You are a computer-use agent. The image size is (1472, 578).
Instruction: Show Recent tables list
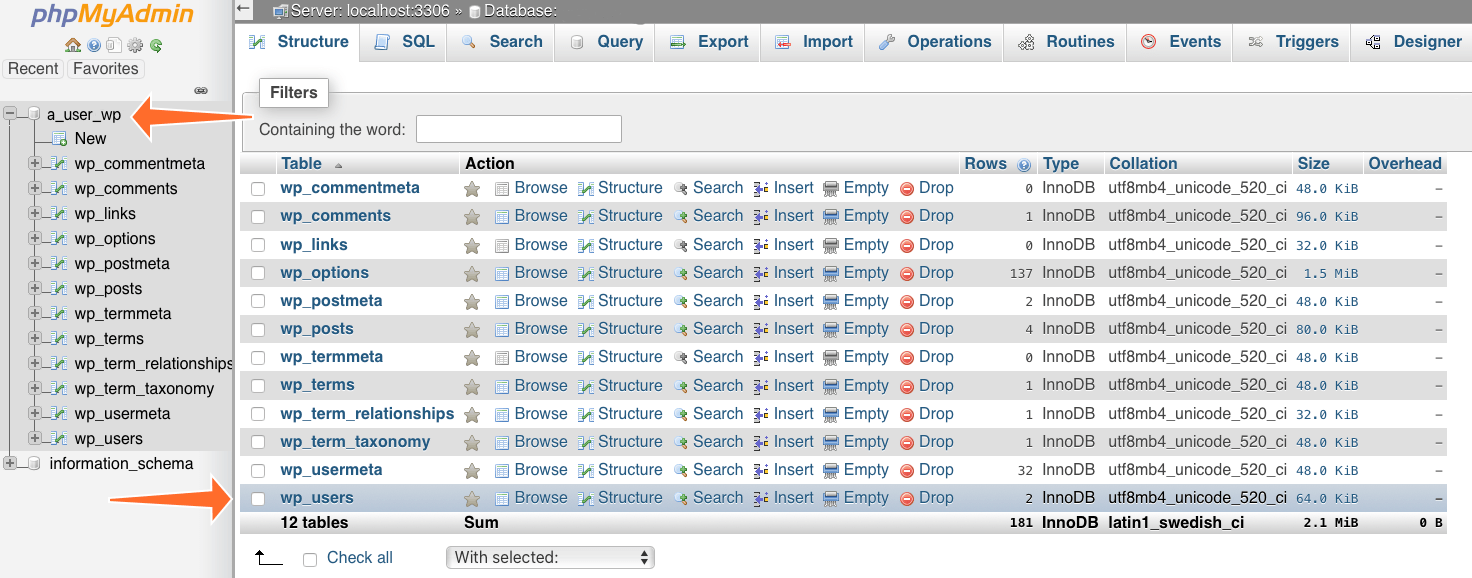point(33,68)
